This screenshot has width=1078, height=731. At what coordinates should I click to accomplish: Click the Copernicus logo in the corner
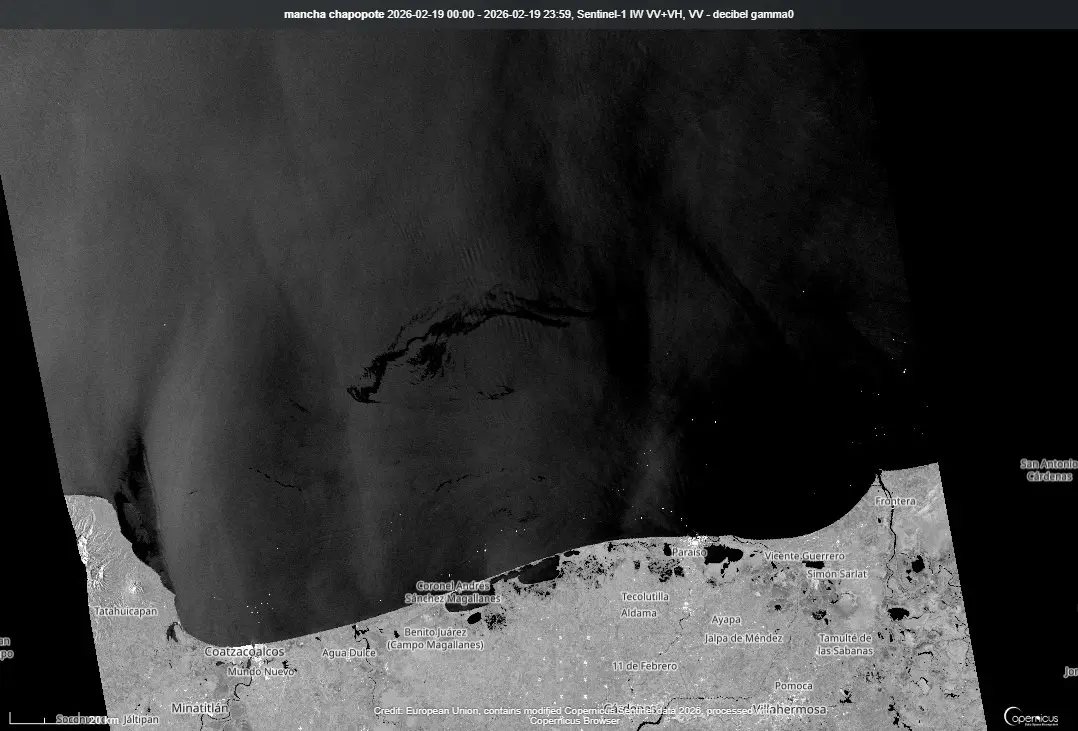click(x=1031, y=716)
